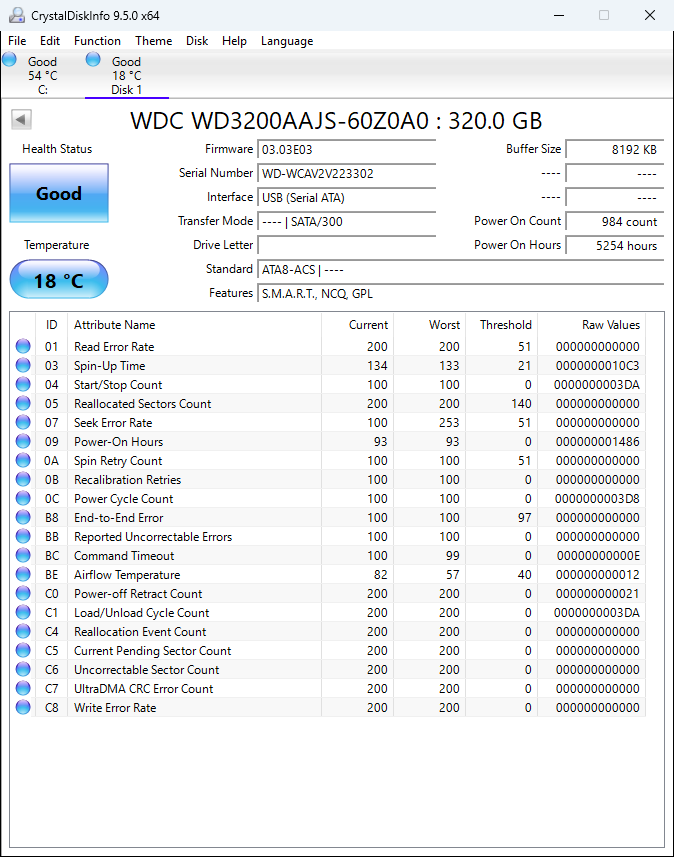Click the status orb for Load/Unload Cycle Count
Screen dimensions: 674x857
point(23,612)
